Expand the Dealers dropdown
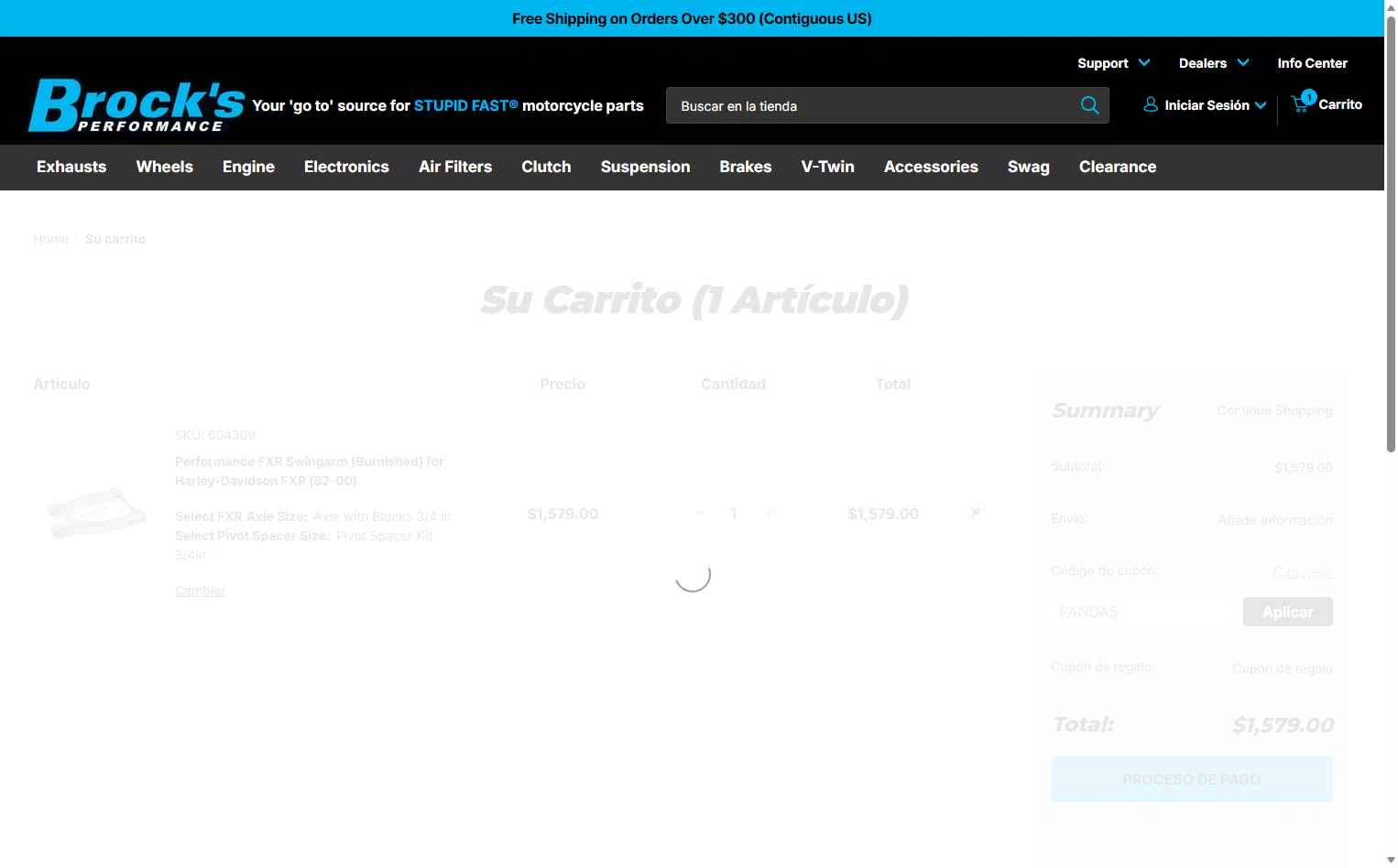Viewport: 1398px width, 868px height. 1214,63
